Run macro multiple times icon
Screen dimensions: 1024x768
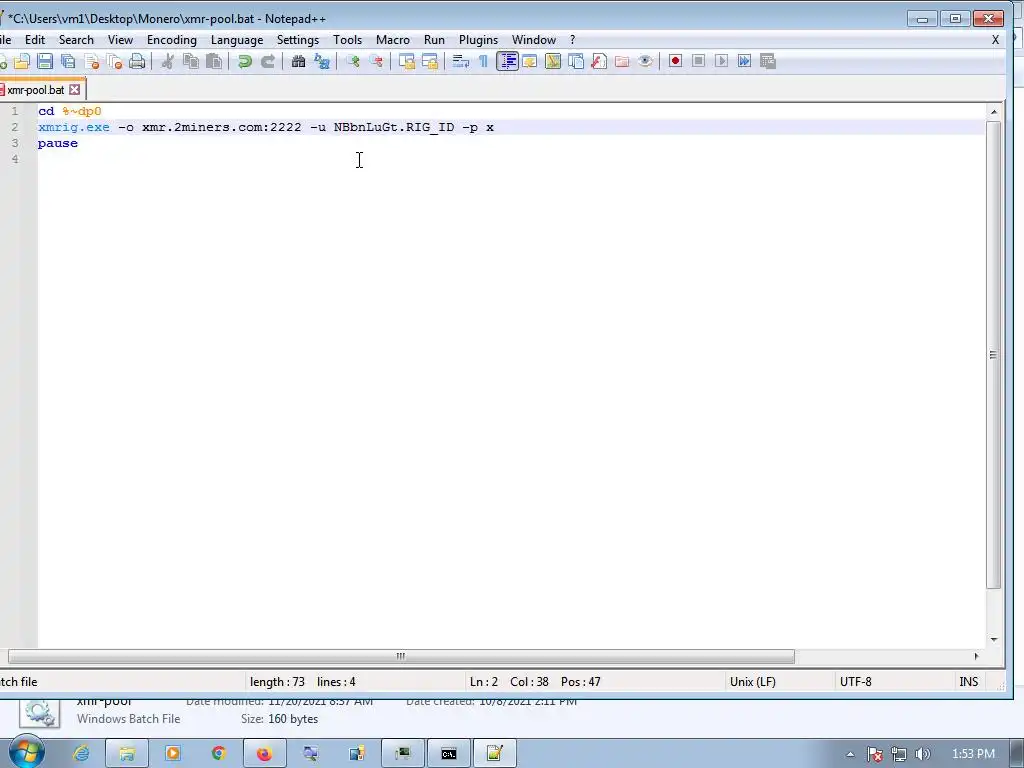744,61
